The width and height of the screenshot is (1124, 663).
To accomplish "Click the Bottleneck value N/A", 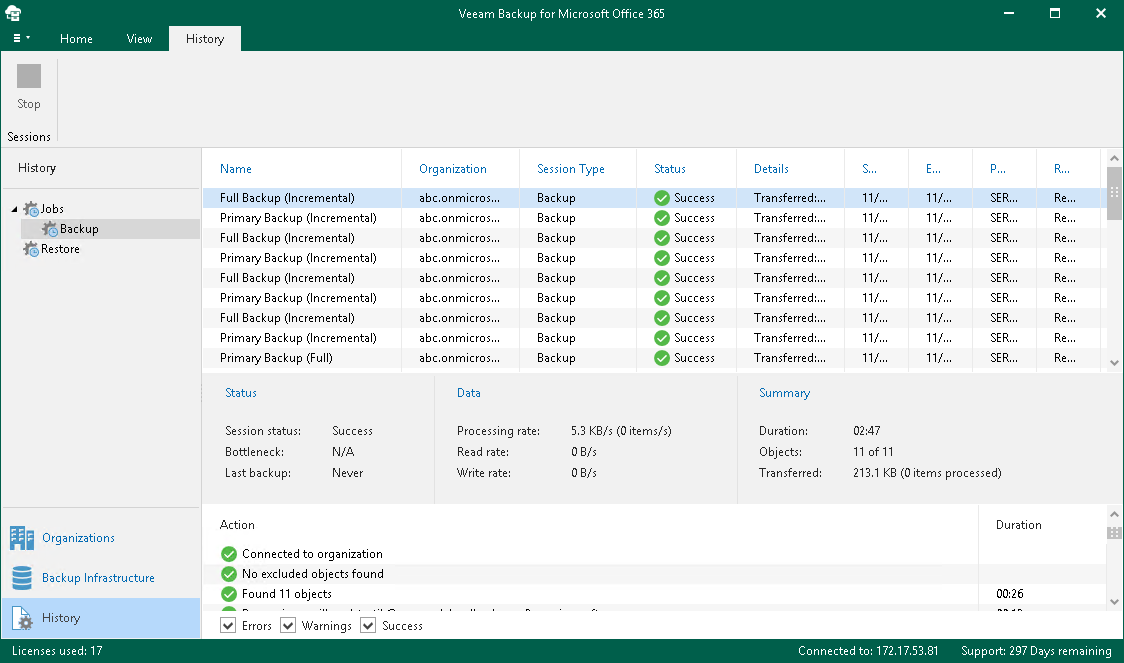I will click(x=343, y=452).
